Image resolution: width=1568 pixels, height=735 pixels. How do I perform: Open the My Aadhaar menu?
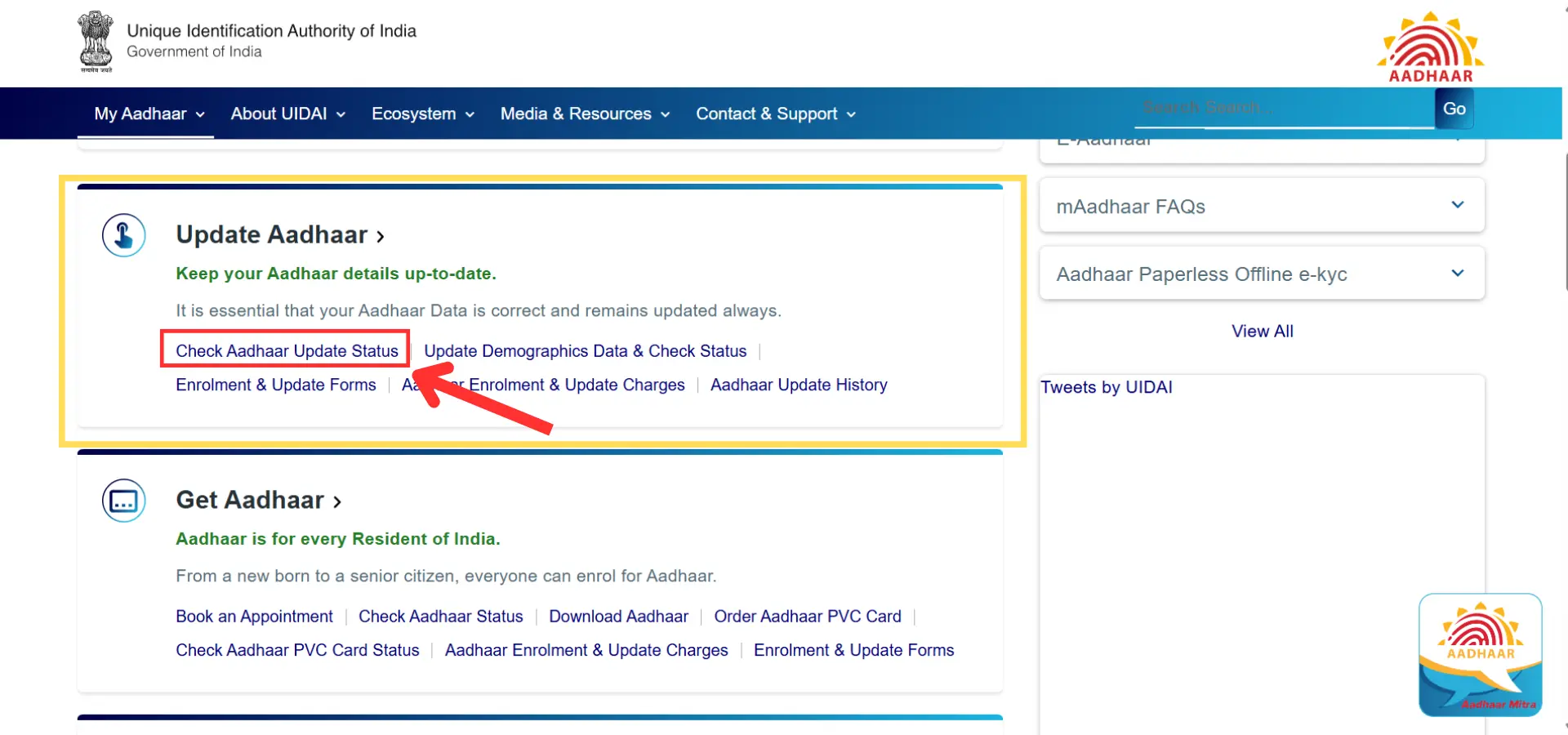[x=149, y=114]
